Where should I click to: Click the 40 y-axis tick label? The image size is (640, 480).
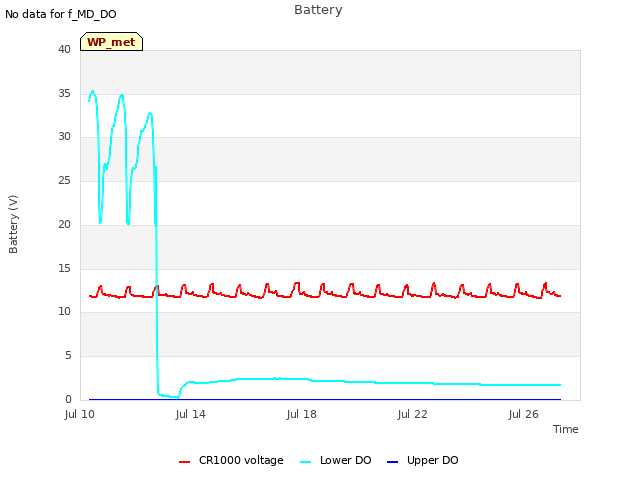(x=64, y=49)
